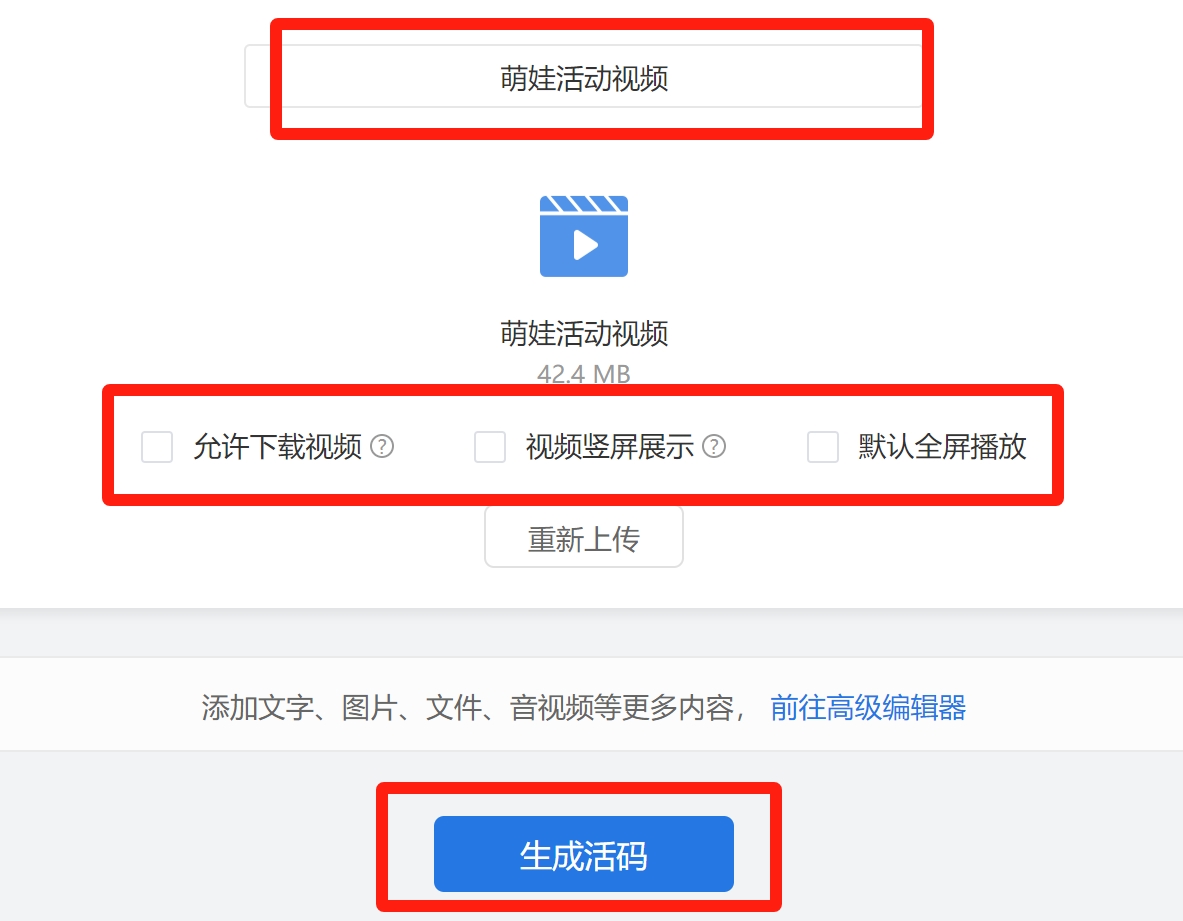This screenshot has width=1183, height=921.
Task: Enable the 允许下载视频 checkbox
Action: (157, 447)
